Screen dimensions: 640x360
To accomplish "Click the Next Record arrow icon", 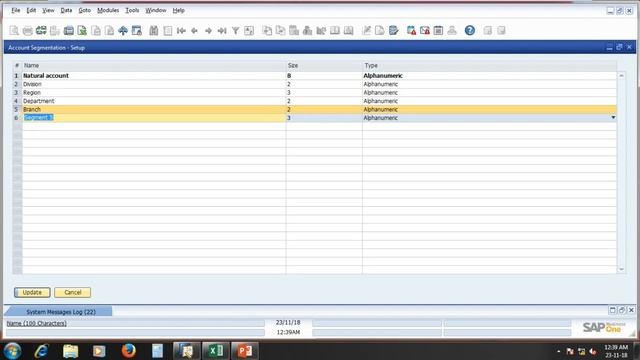I will 208,31.
